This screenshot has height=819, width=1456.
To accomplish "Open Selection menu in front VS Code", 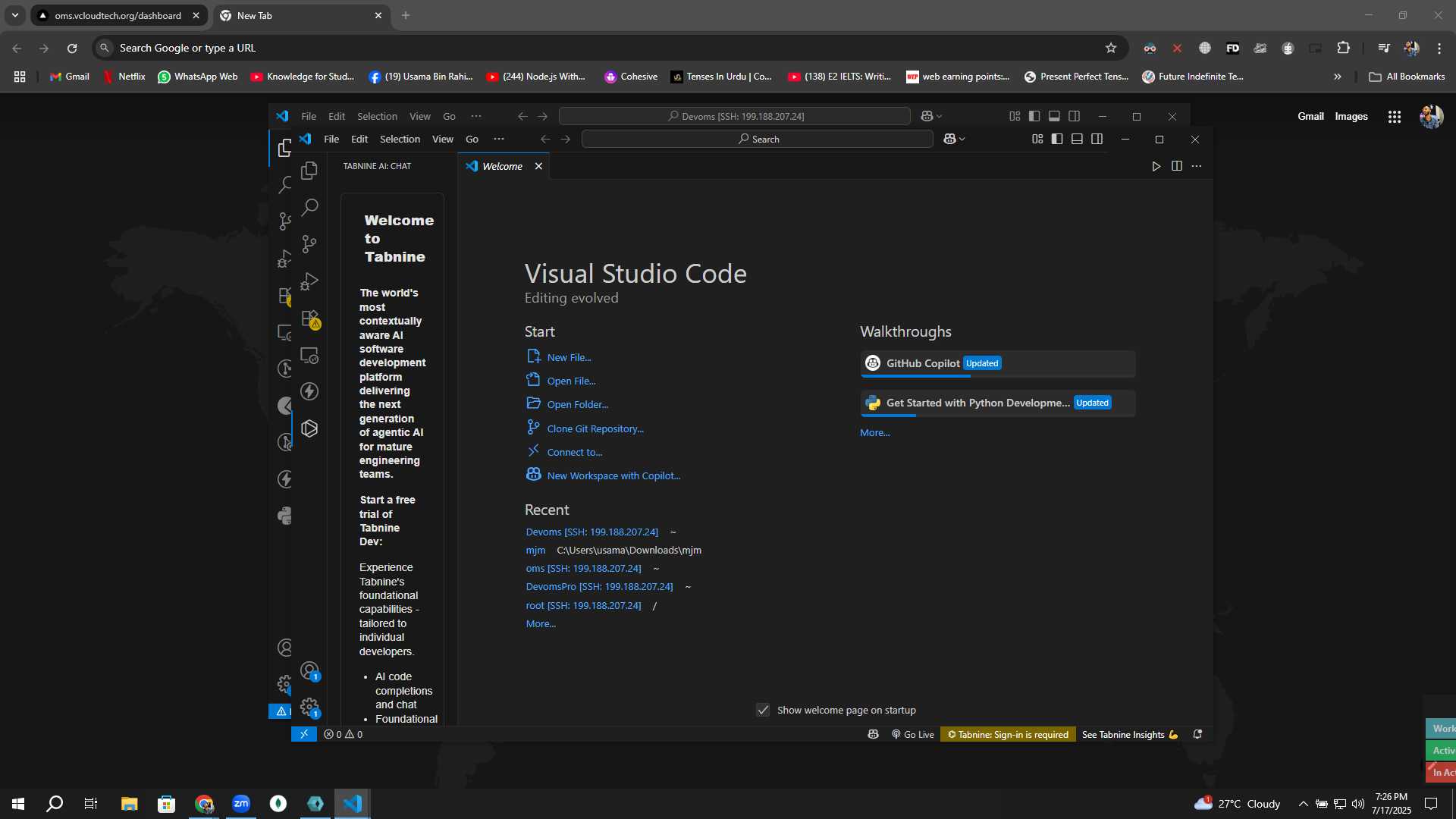I will (400, 139).
